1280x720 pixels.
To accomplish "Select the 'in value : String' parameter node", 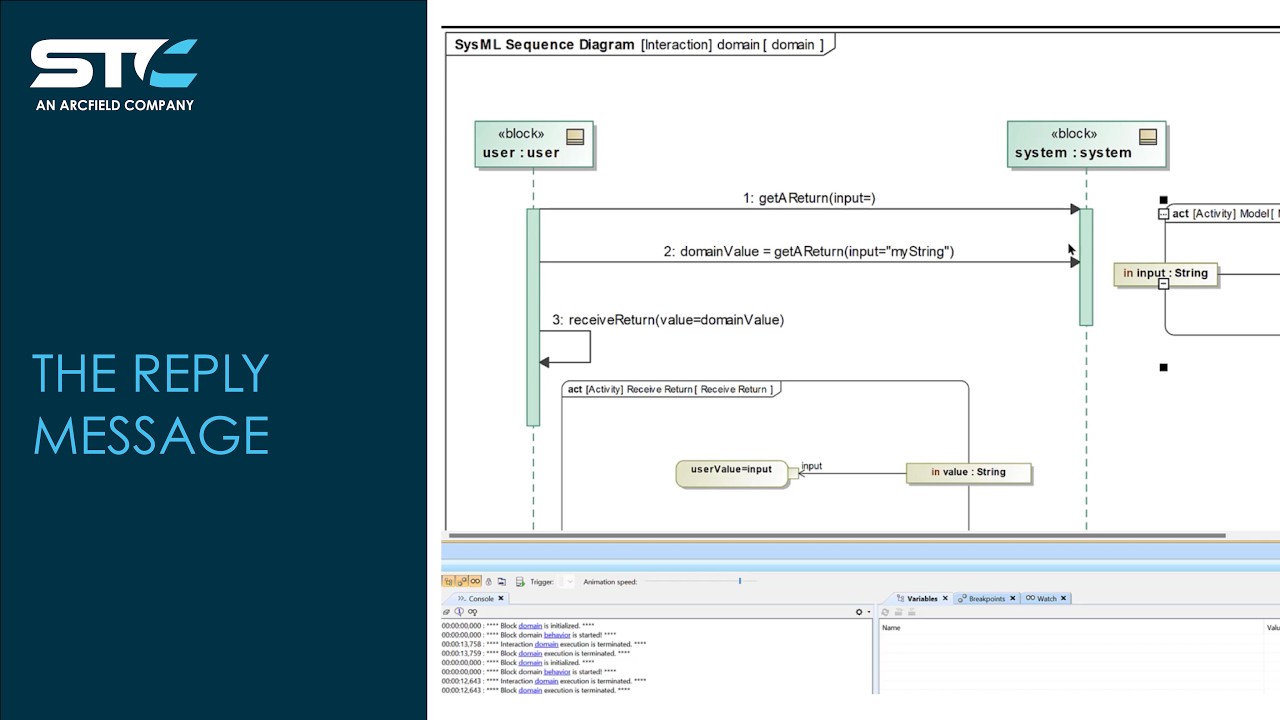I will point(968,472).
